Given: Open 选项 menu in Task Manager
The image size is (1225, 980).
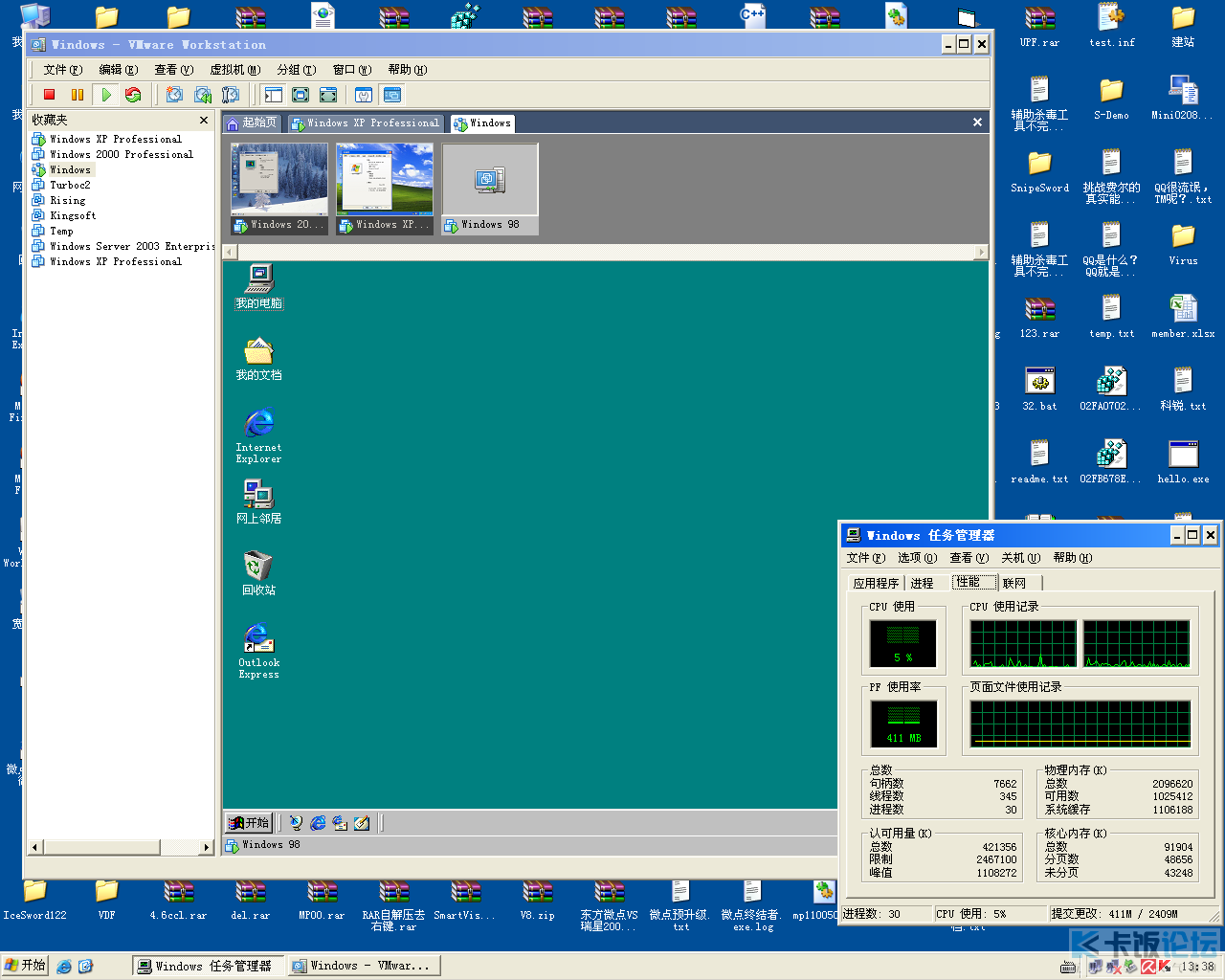Looking at the screenshot, I should tap(917, 558).
